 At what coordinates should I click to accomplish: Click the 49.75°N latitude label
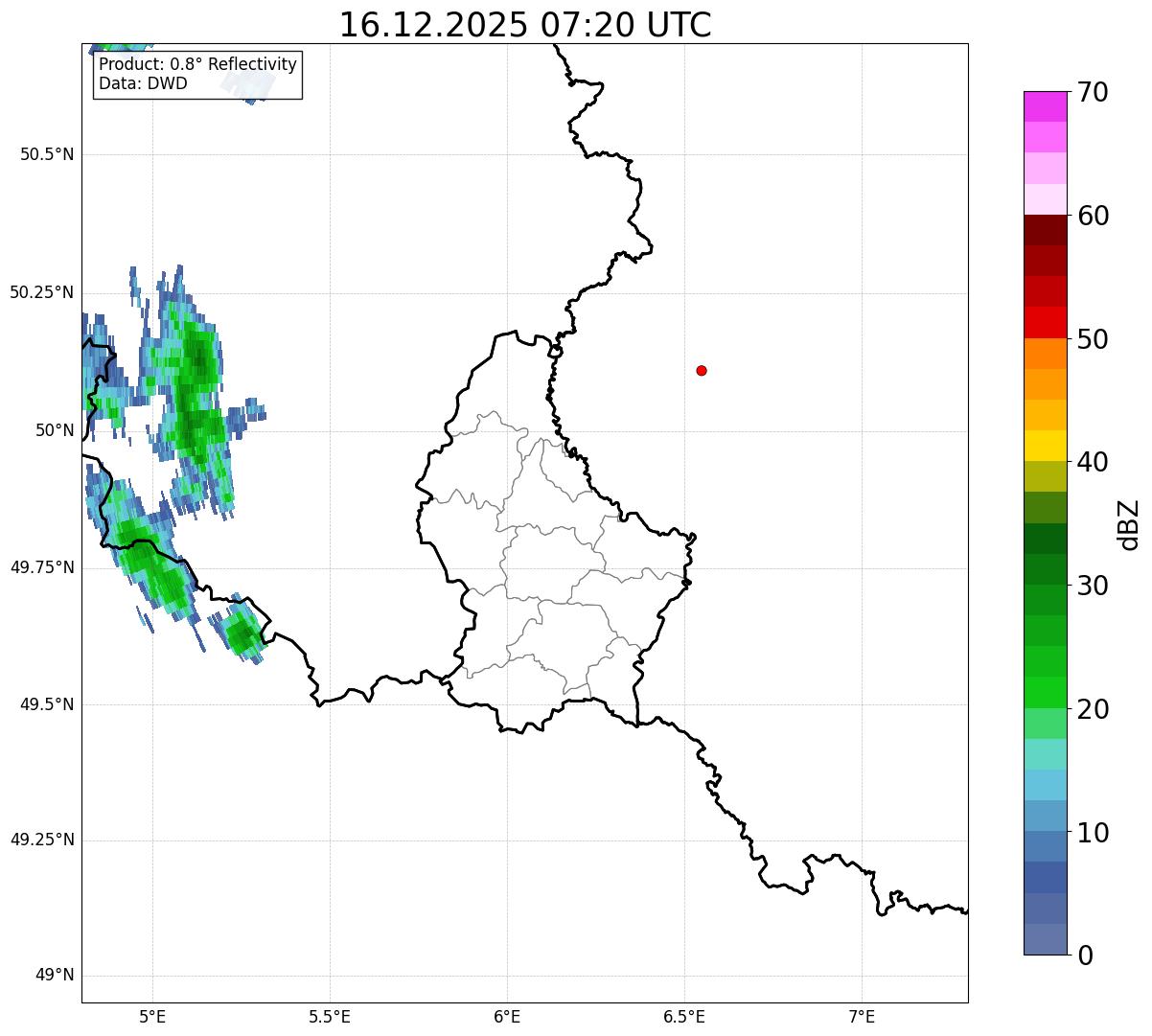click(x=42, y=567)
